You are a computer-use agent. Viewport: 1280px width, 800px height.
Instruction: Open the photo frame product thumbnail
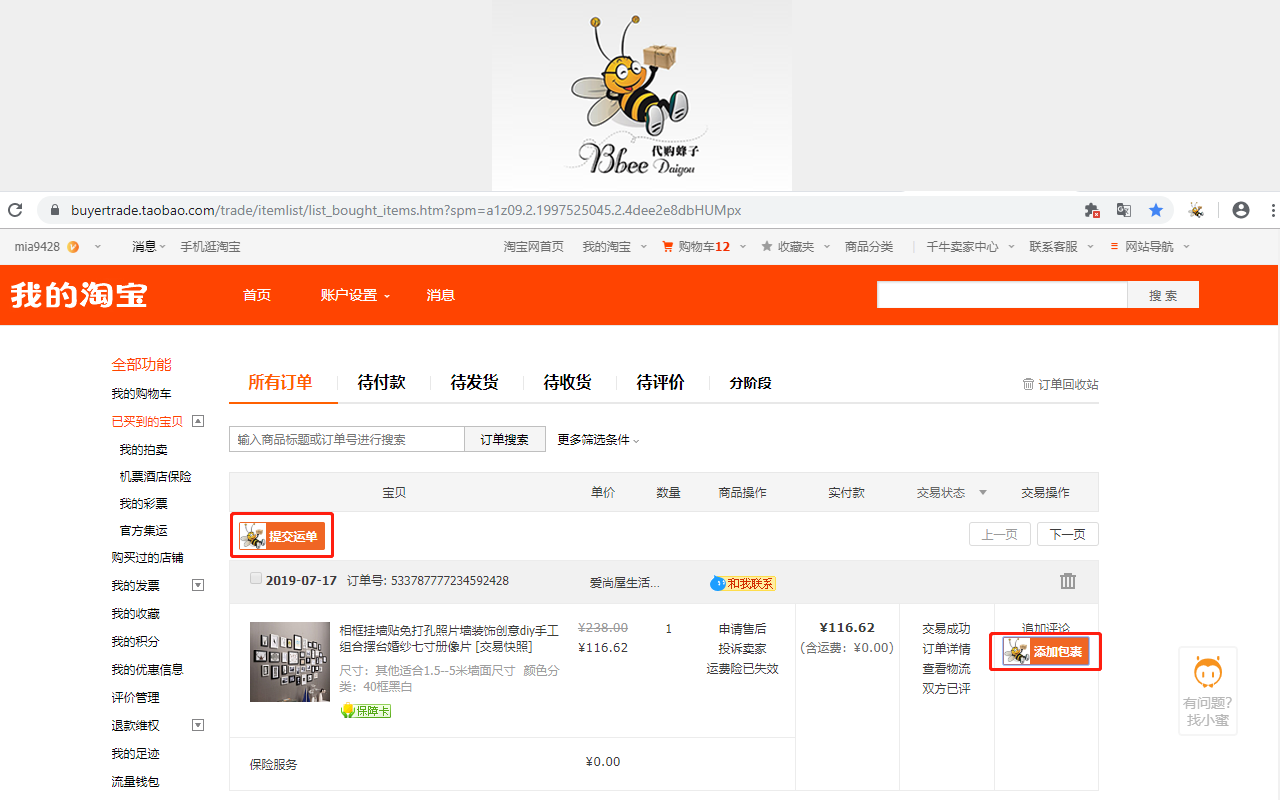tap(290, 662)
